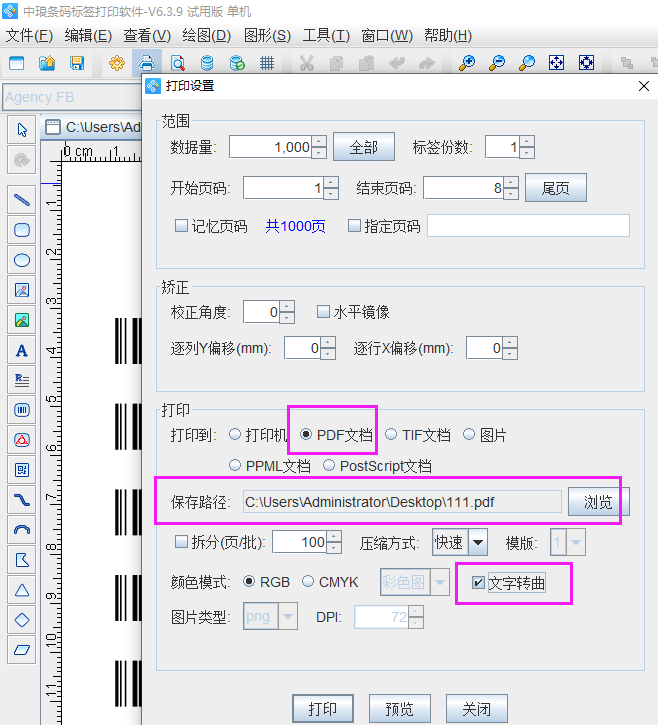This screenshot has height=725, width=658.
Task: Click the save icon in toolbar
Action: [77, 63]
